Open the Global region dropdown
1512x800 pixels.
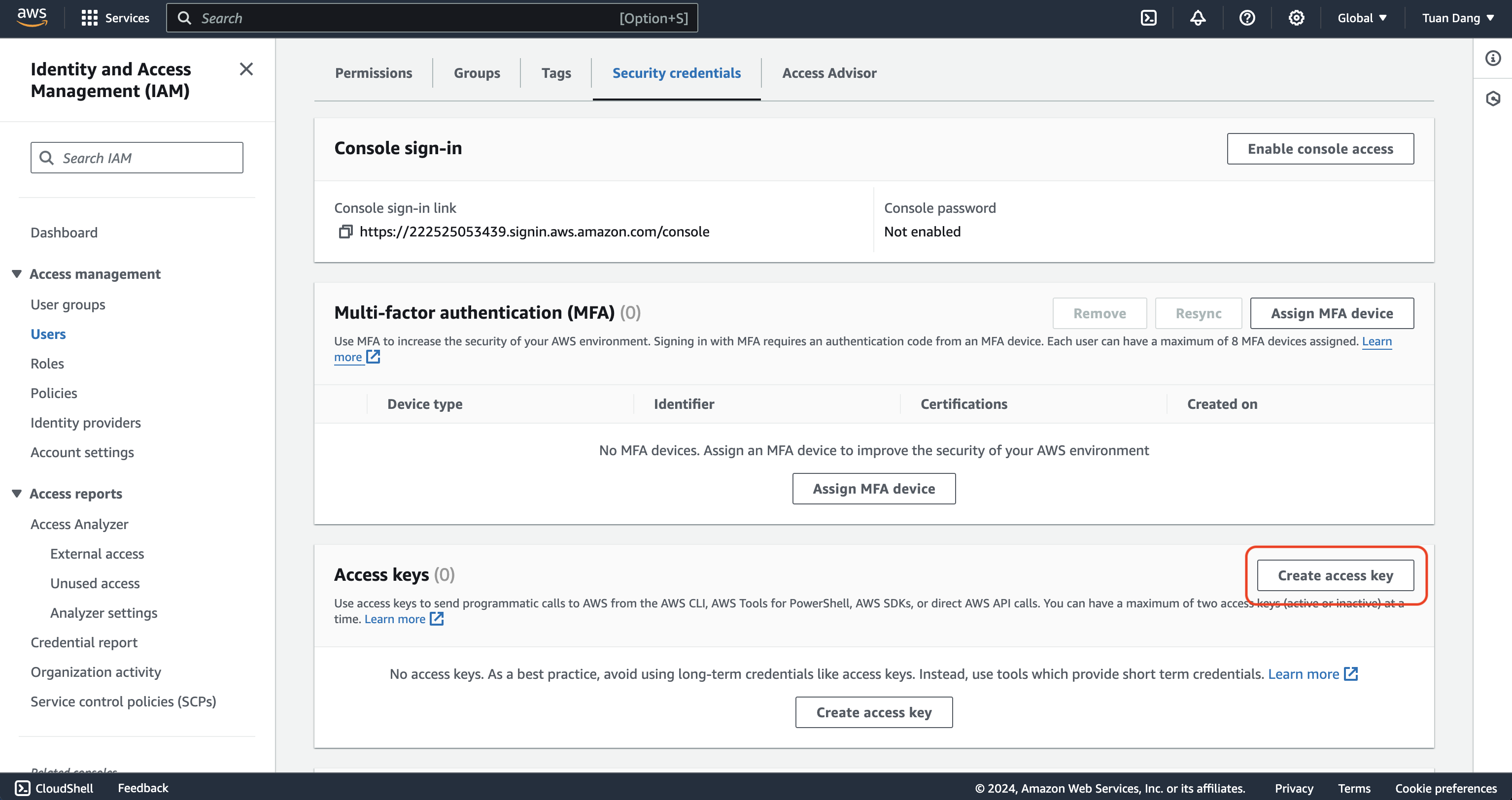(x=1362, y=18)
